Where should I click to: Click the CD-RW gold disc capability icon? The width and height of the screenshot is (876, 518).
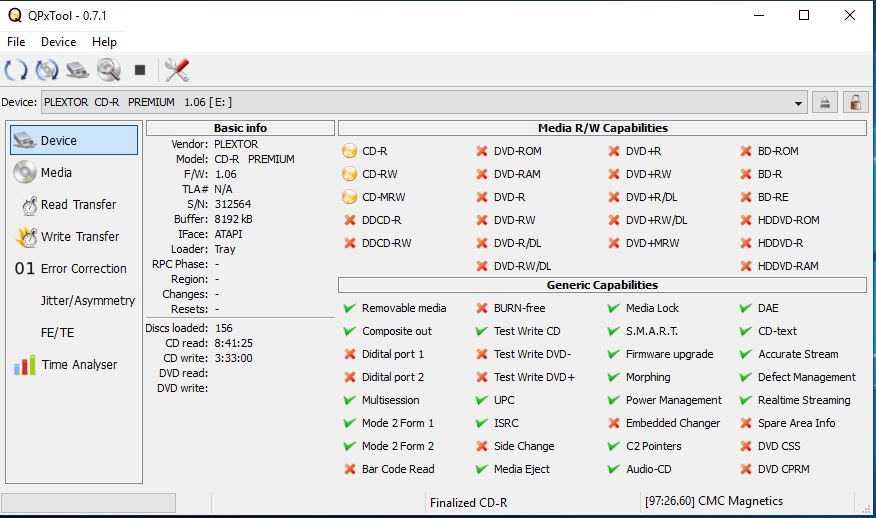(x=349, y=174)
